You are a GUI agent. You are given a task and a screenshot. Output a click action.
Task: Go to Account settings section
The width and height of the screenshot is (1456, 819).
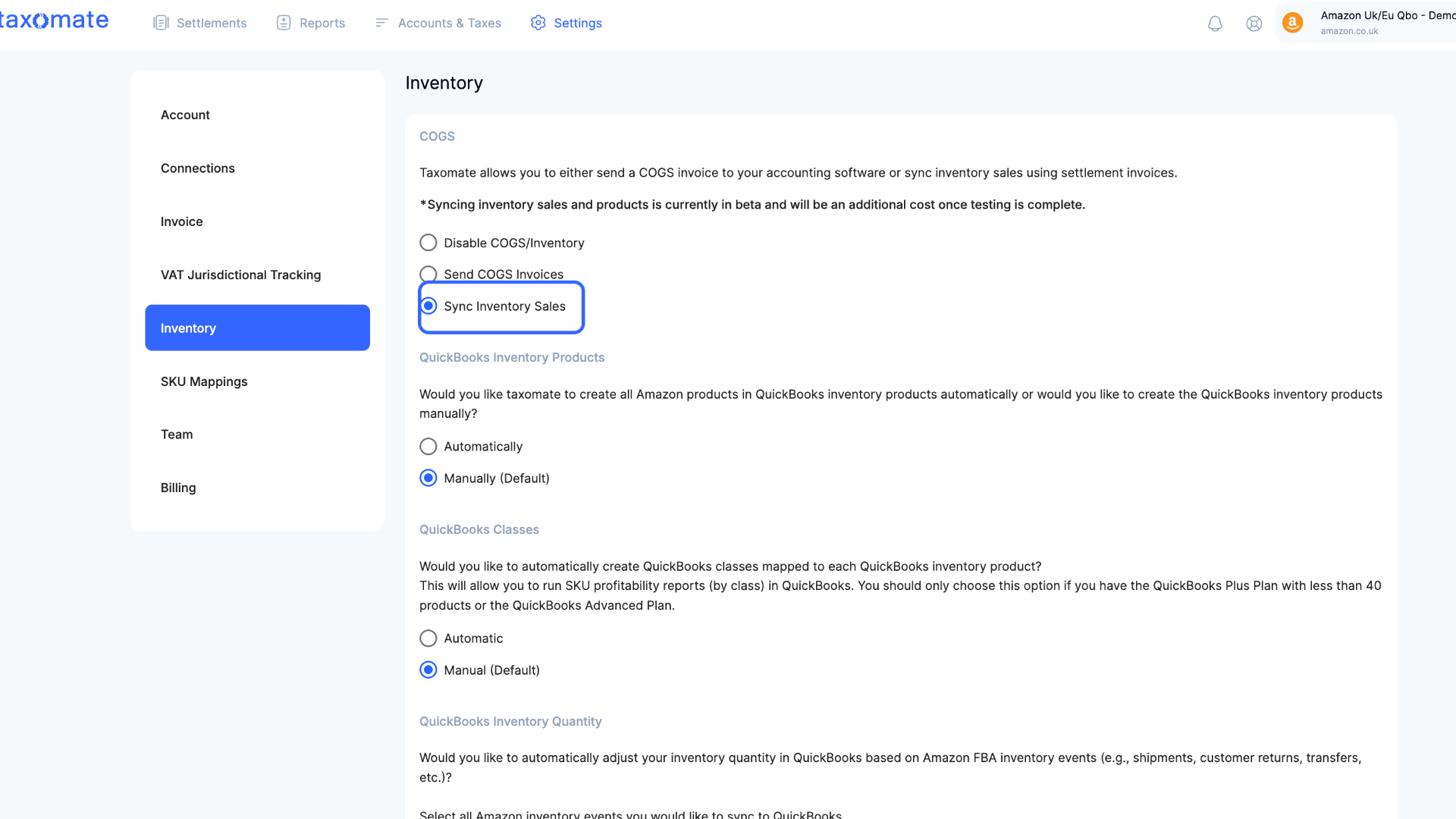coord(257,115)
